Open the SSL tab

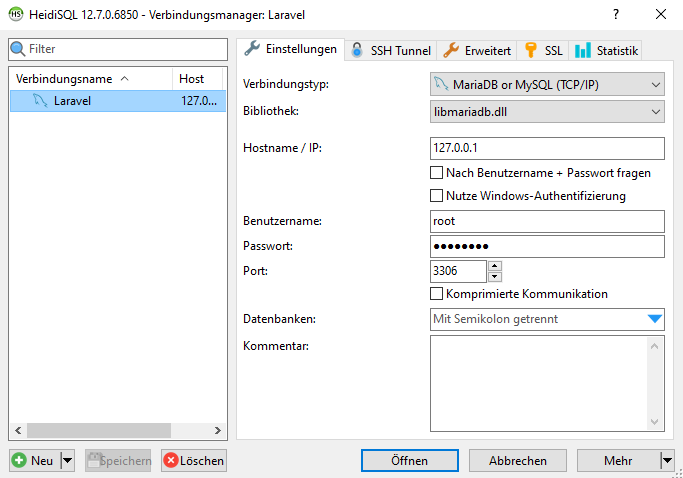pos(543,51)
